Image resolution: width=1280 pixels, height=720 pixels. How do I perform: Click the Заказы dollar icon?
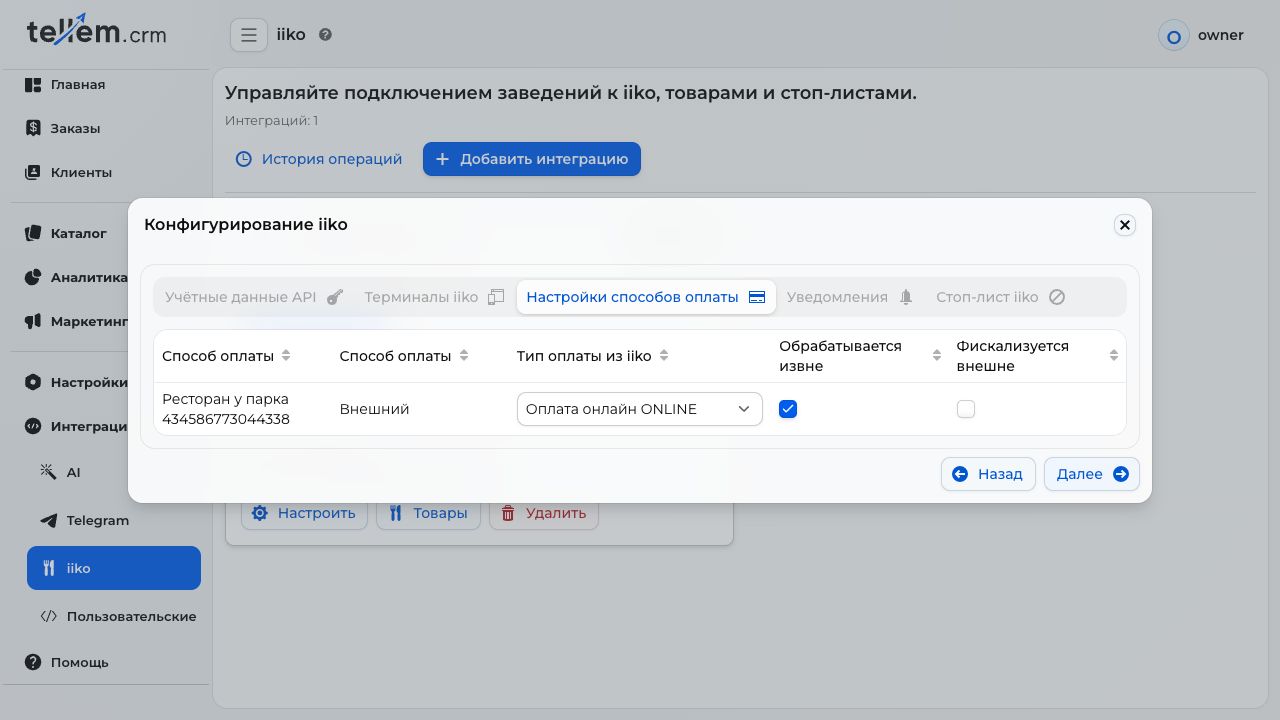pyautogui.click(x=33, y=128)
